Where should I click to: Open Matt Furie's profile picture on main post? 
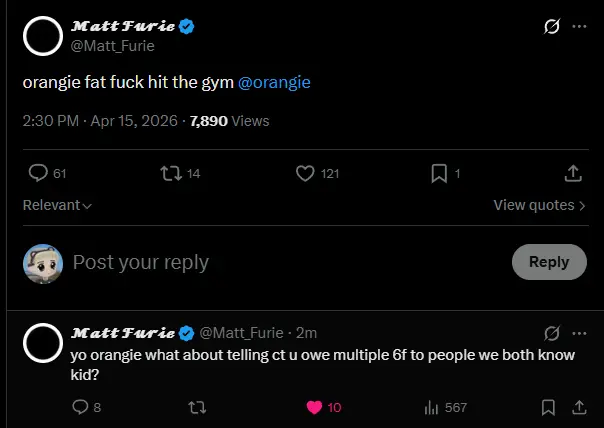pyautogui.click(x=43, y=35)
